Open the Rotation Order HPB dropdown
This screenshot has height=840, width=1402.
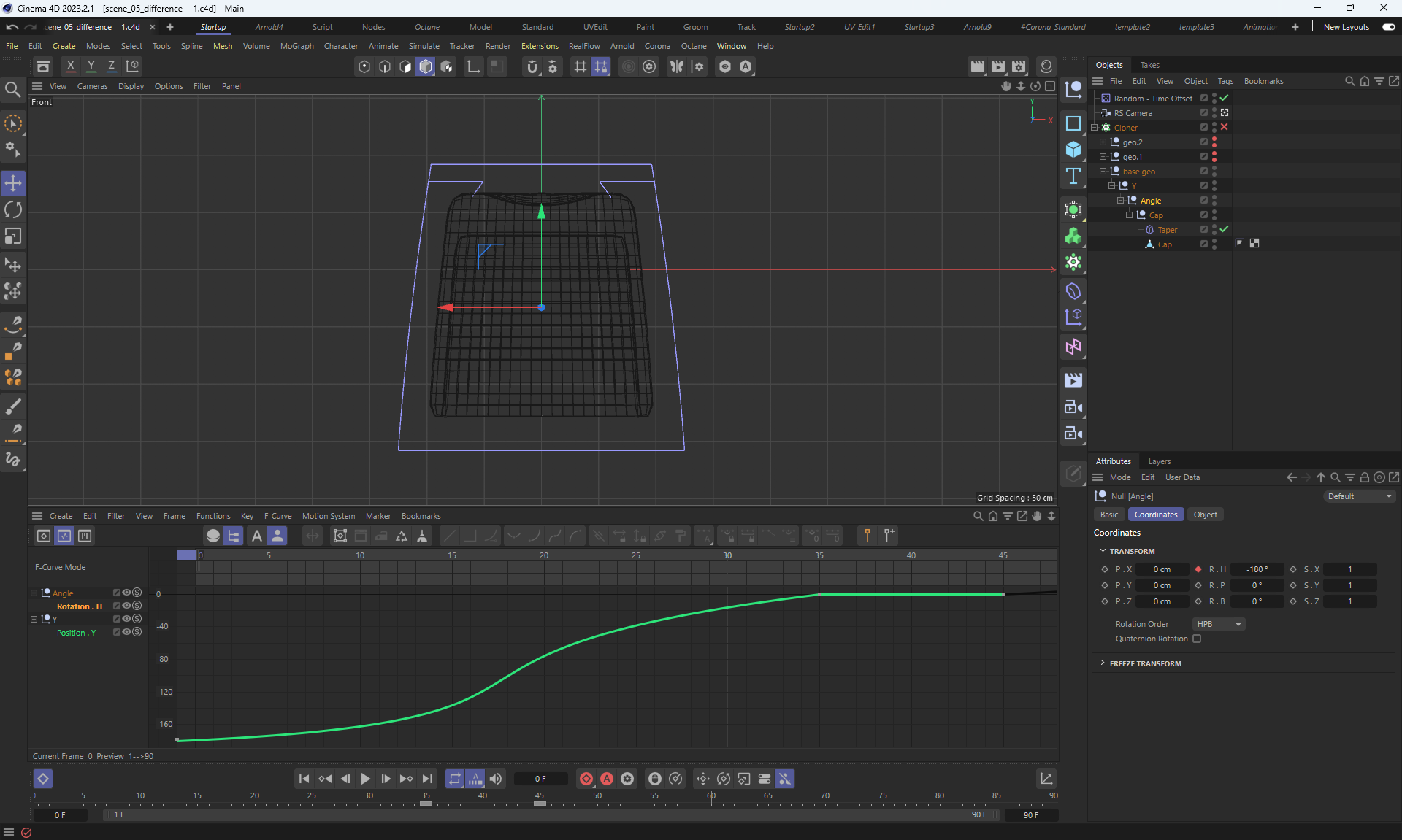[x=1218, y=624]
